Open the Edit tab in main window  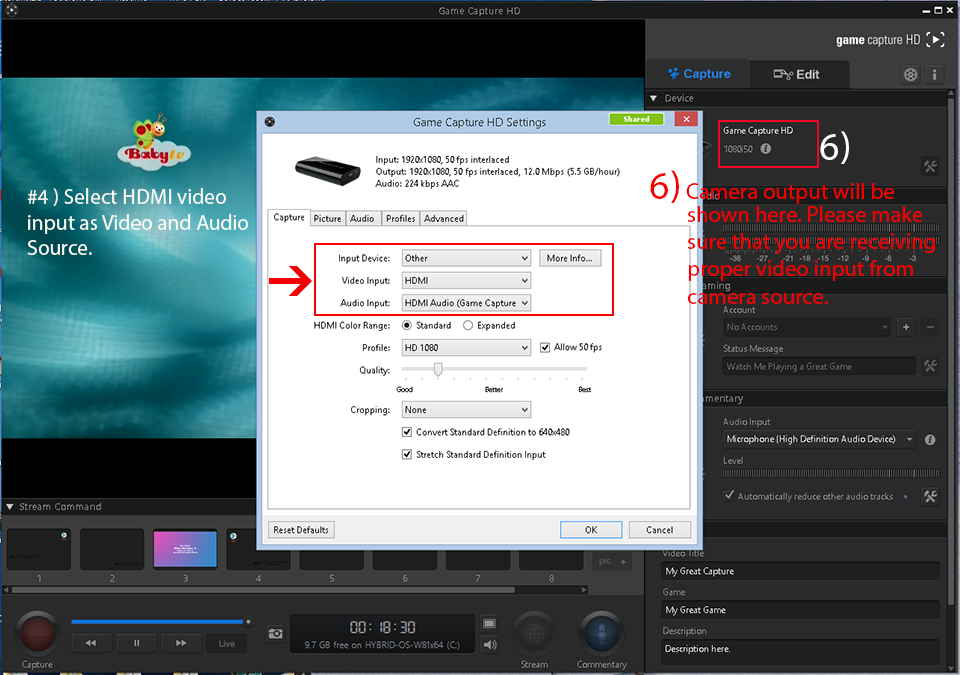pos(798,75)
